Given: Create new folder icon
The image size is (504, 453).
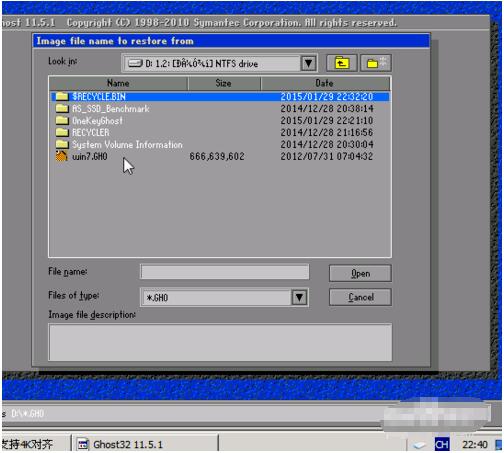Looking at the screenshot, I should point(376,63).
